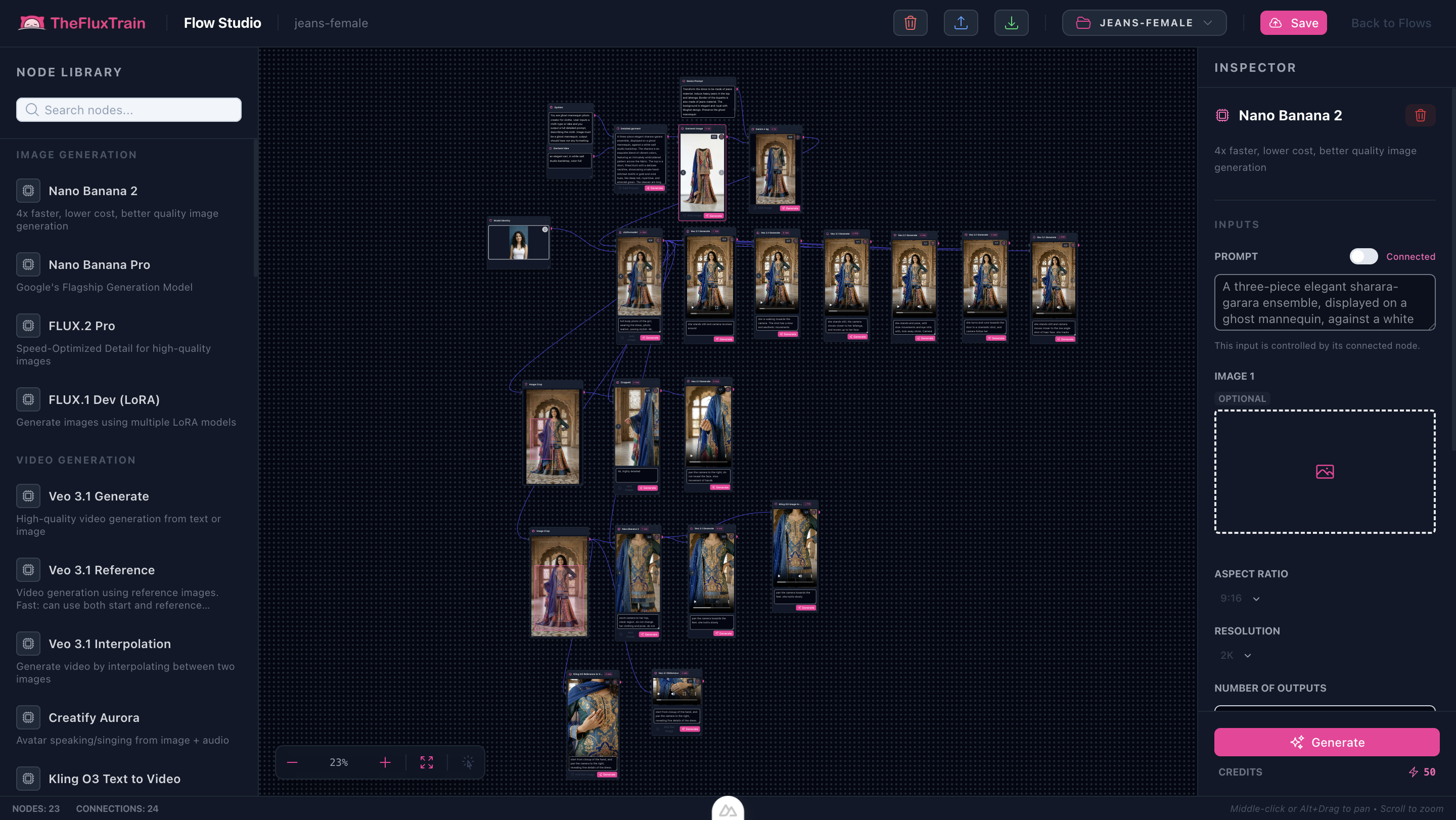Click the Nano Banana 2 chip icon in Inspector

(x=1222, y=115)
